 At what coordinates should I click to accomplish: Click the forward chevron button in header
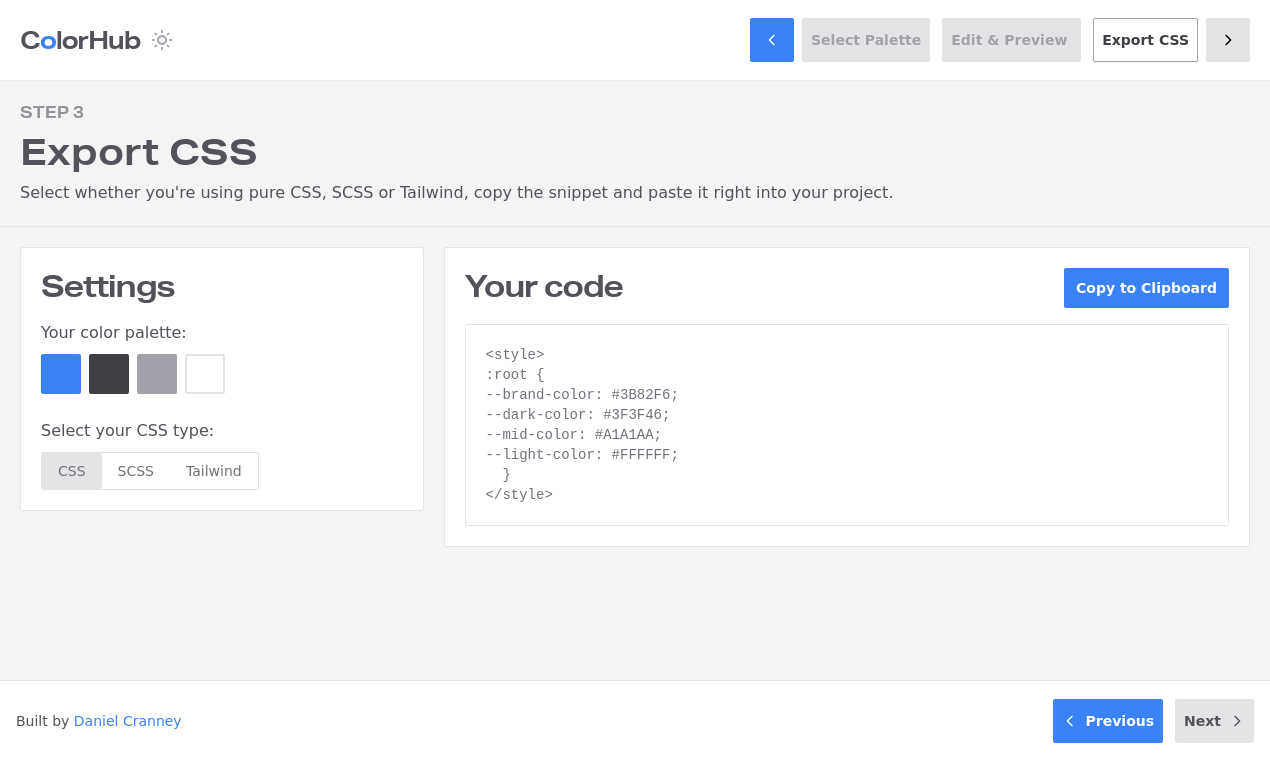[x=1228, y=40]
